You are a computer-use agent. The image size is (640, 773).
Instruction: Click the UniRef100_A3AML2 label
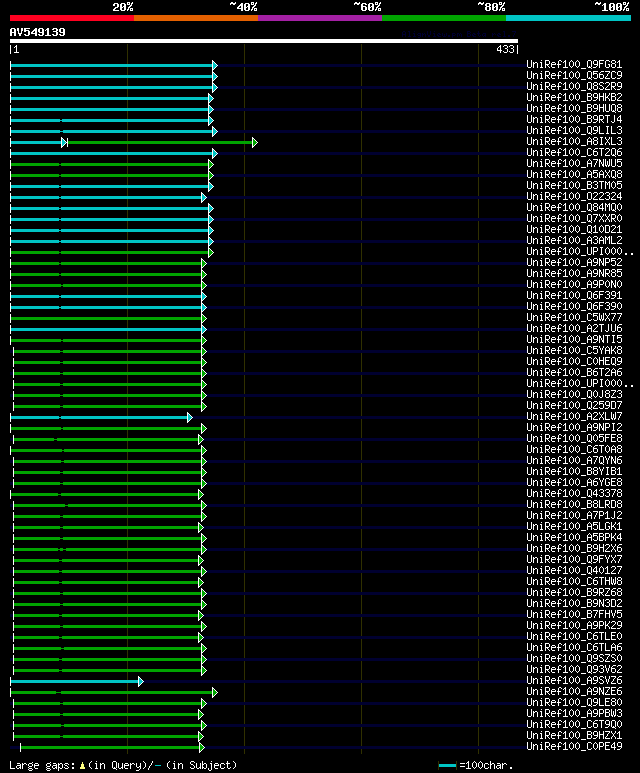pyautogui.click(x=574, y=241)
